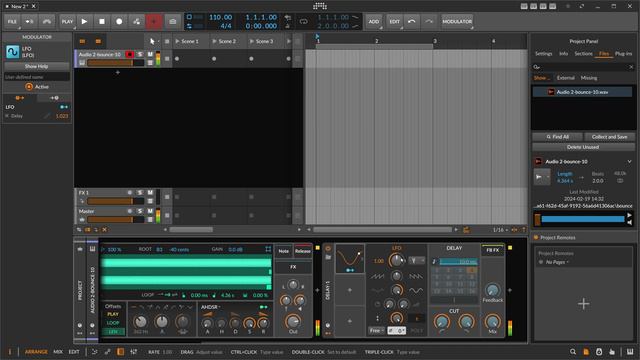The width and height of the screenshot is (640, 360).
Task: Expand Audio 2-bounce-10 file details chevron
Action: [x=629, y=162]
